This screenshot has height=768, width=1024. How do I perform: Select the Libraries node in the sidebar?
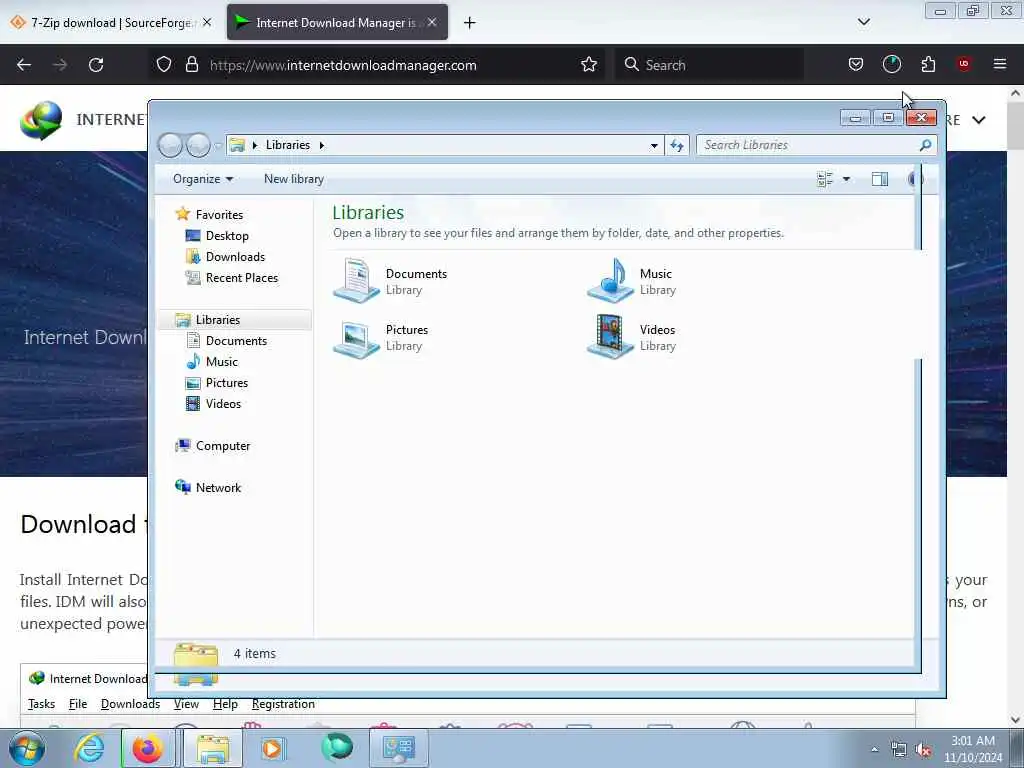point(217,319)
